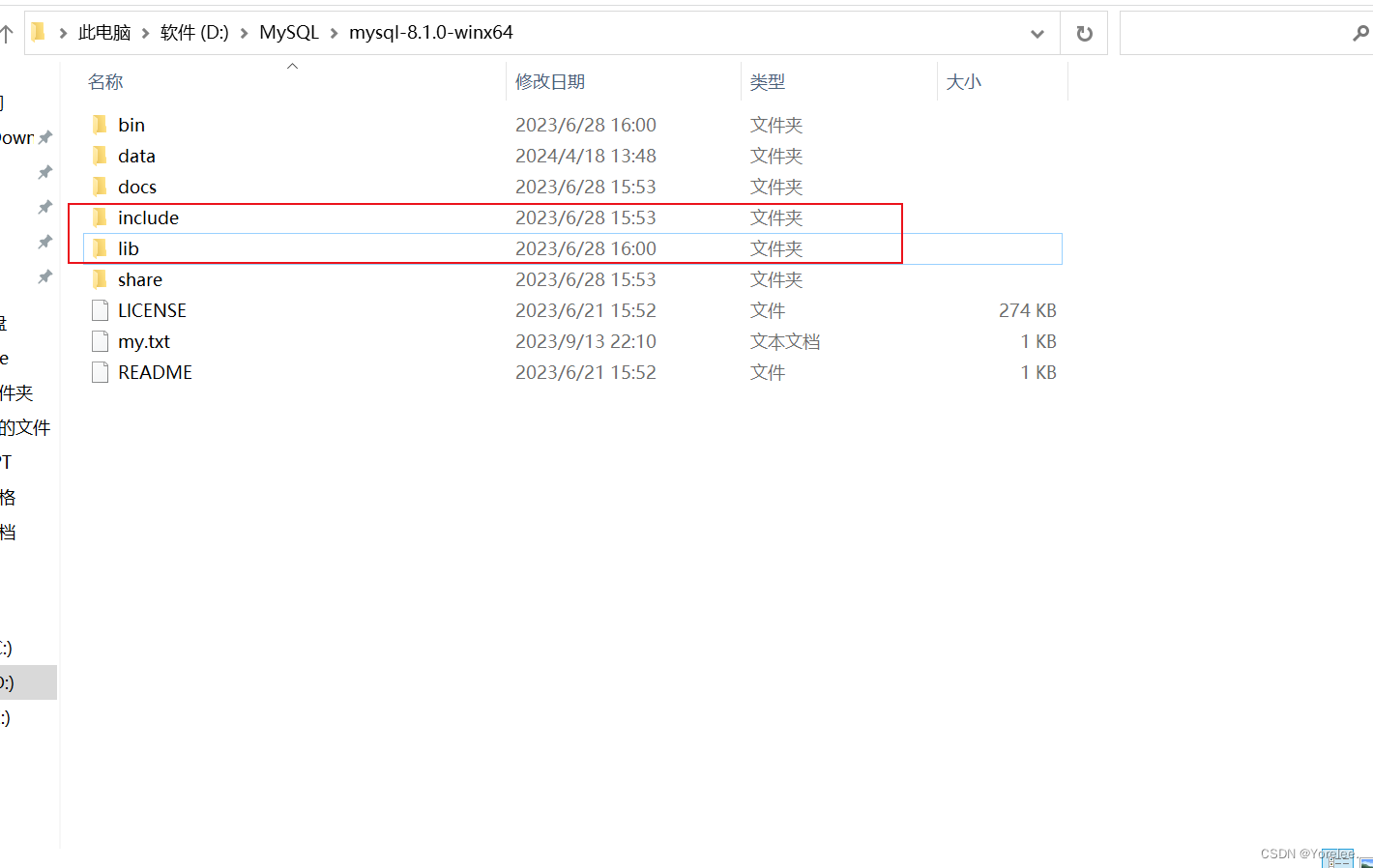Click the sort direction chevron above 名称 column
The width and height of the screenshot is (1373, 868).
tap(292, 66)
